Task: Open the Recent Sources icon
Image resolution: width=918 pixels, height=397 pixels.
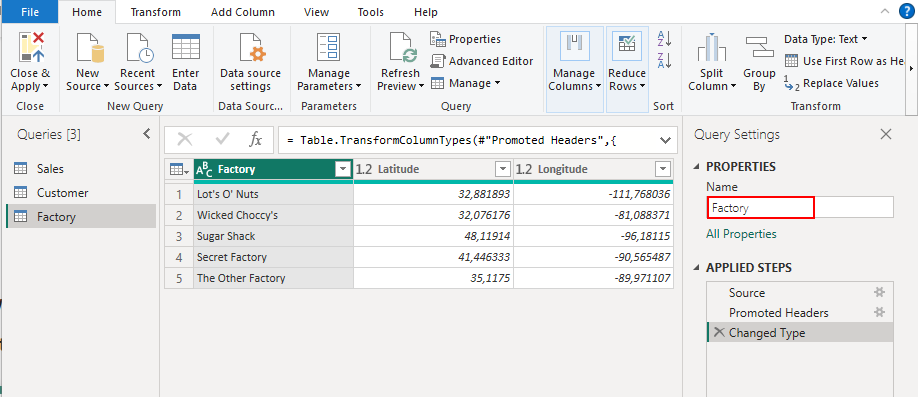Action: [139, 48]
